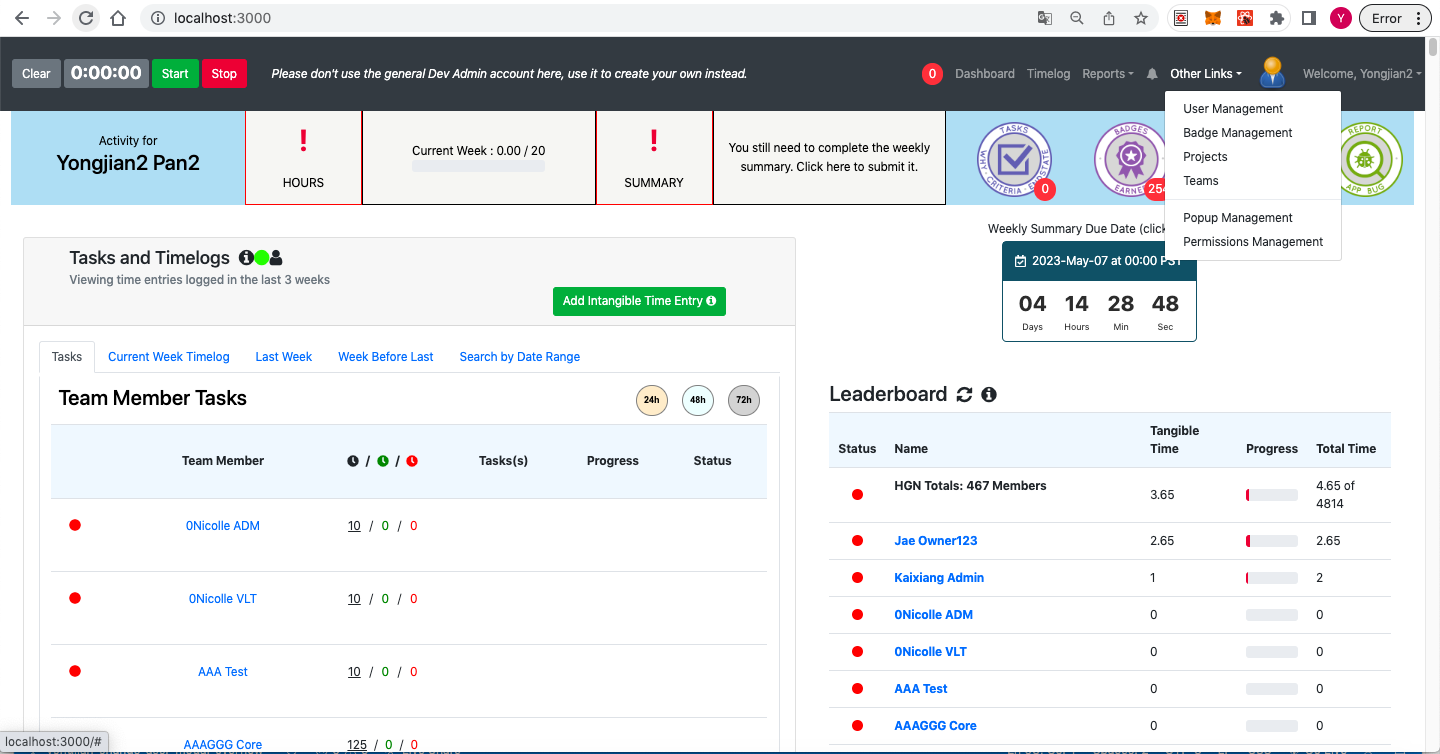The height and width of the screenshot is (754, 1440).
Task: Click the Tasks and Timelogs info icon
Action: coord(246,258)
